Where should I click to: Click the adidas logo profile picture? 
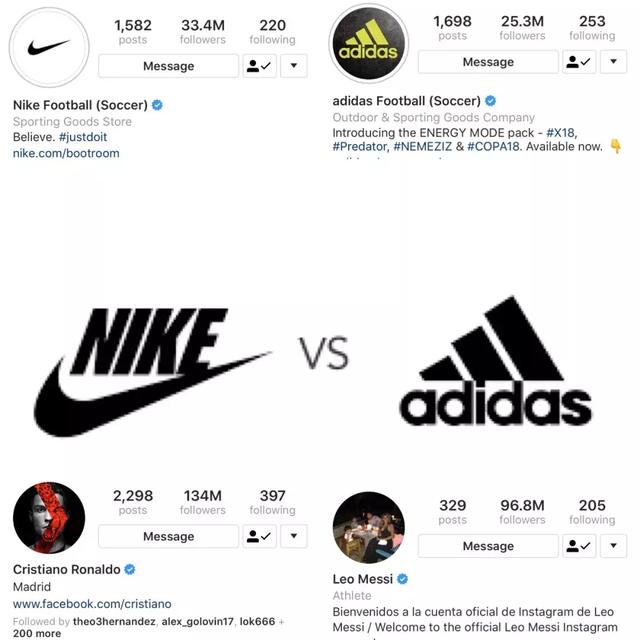point(369,43)
